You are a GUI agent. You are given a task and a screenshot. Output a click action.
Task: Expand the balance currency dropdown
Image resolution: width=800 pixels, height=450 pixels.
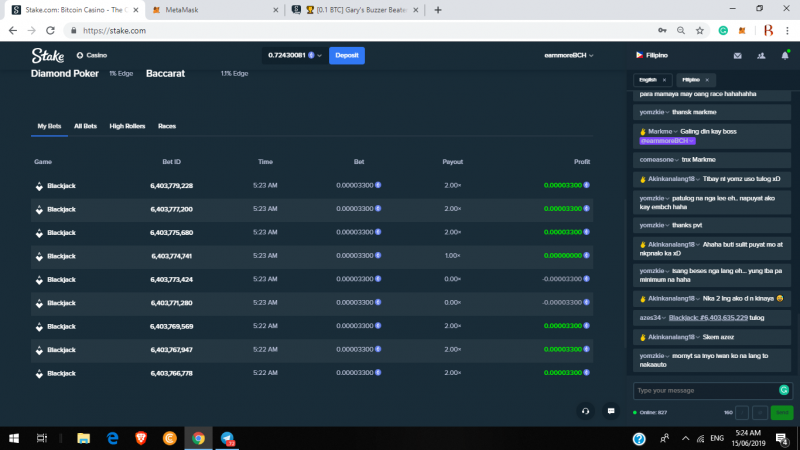pyautogui.click(x=319, y=55)
